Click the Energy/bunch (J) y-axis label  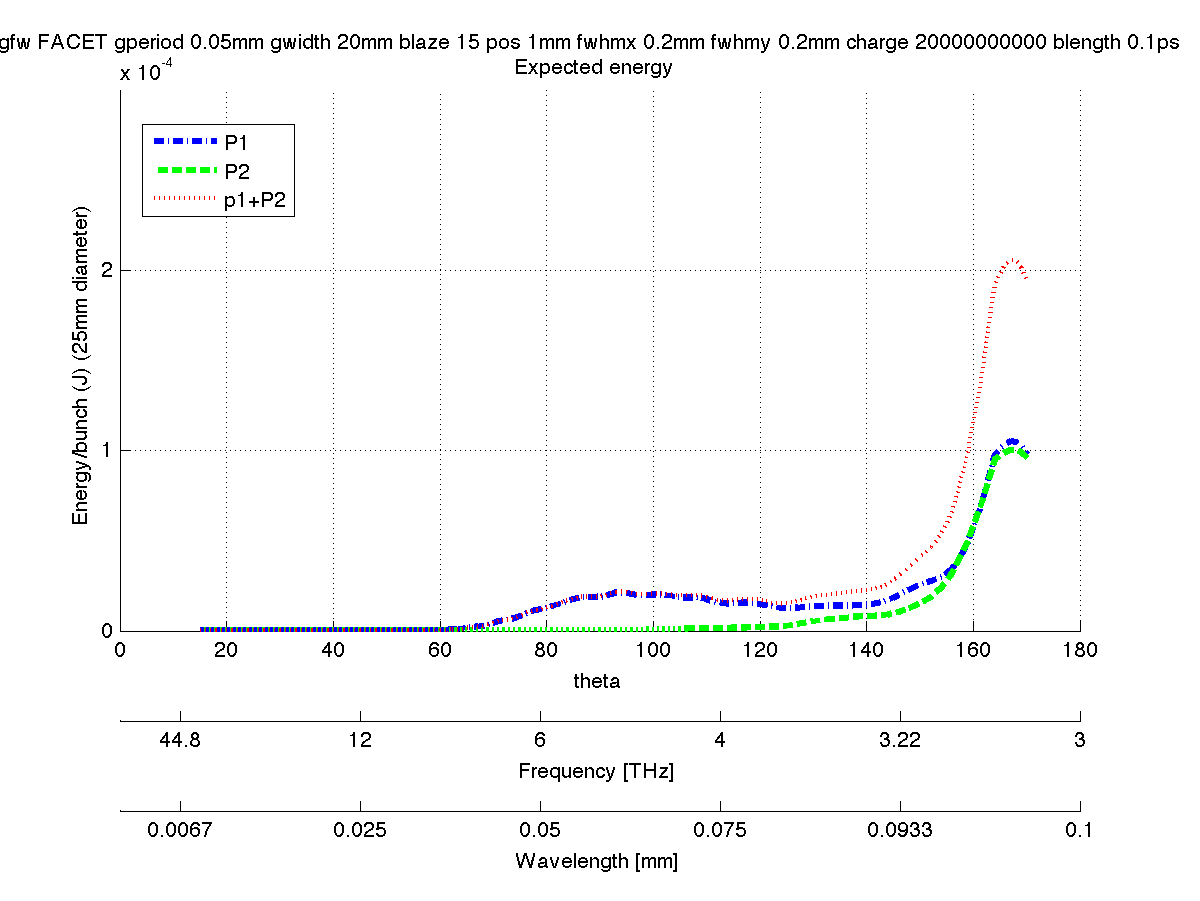[x=81, y=367]
